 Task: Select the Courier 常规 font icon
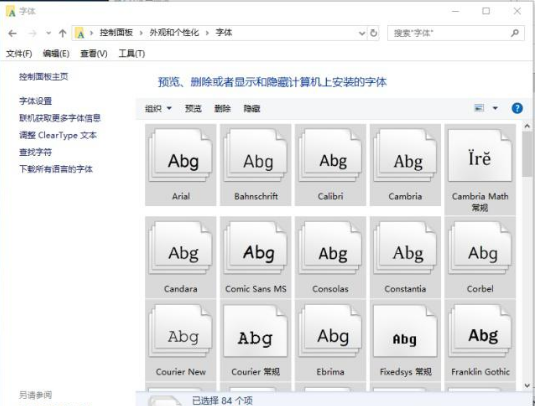(x=255, y=331)
